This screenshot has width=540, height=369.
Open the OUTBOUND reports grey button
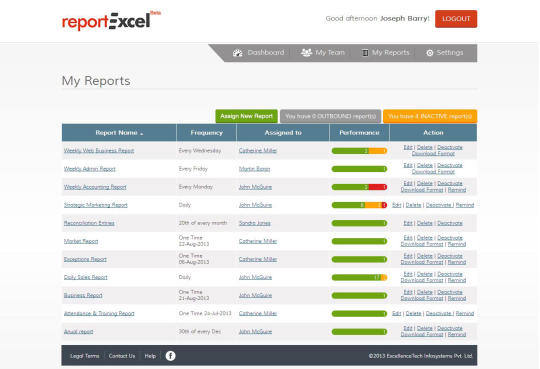[331, 116]
